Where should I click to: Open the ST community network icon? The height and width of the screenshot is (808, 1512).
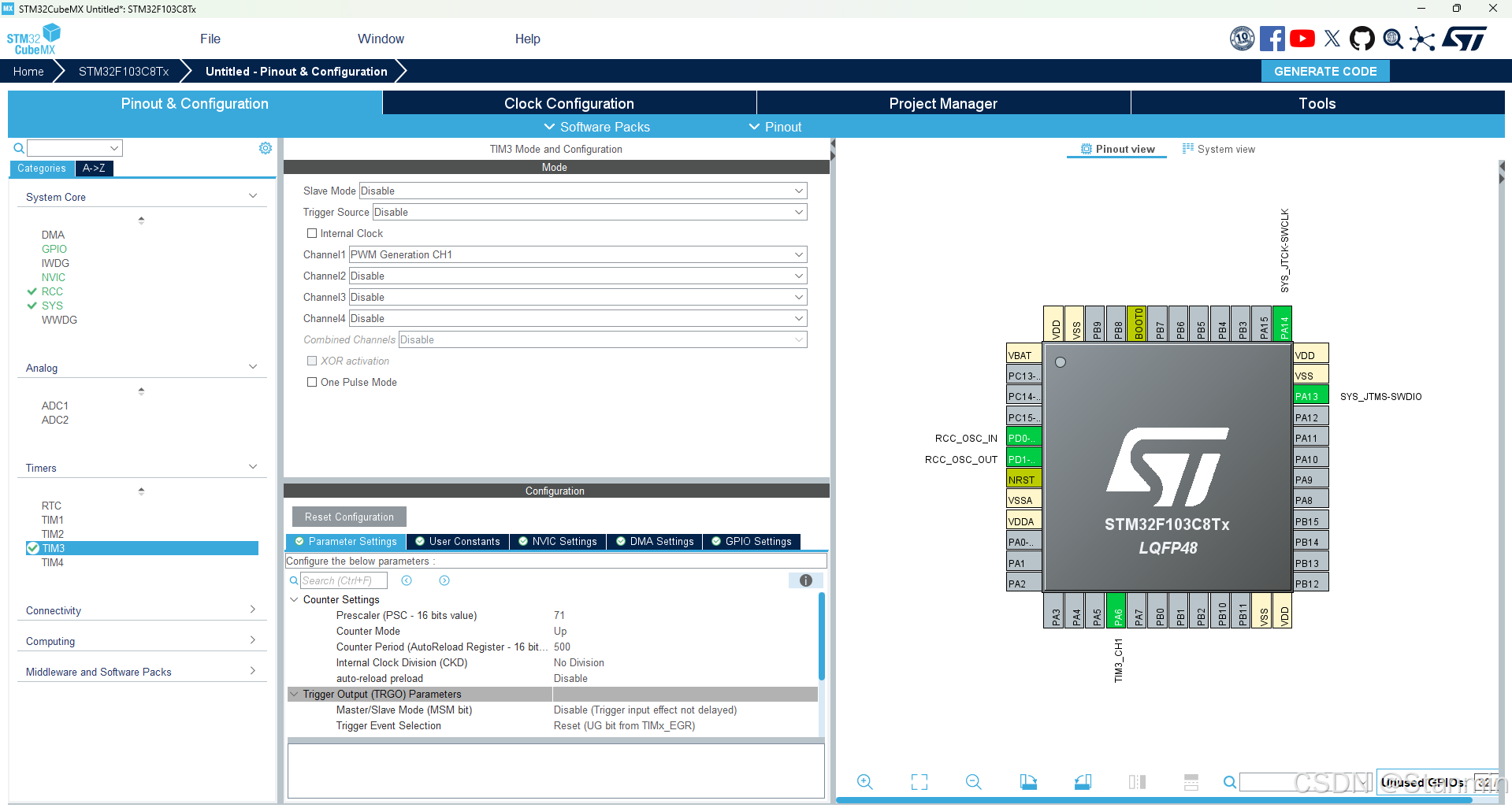[1423, 39]
